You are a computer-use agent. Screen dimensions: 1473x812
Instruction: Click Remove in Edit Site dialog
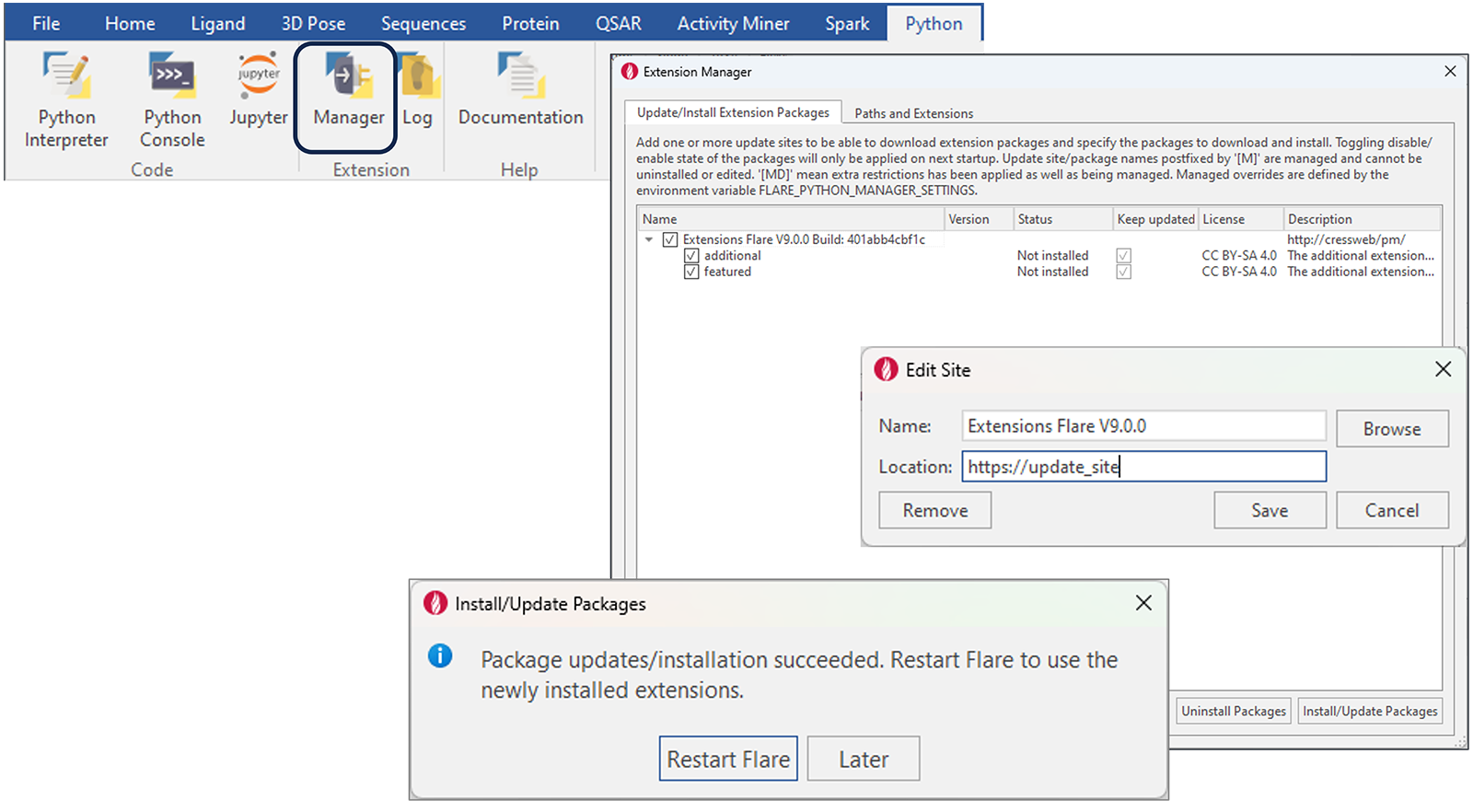tap(935, 510)
